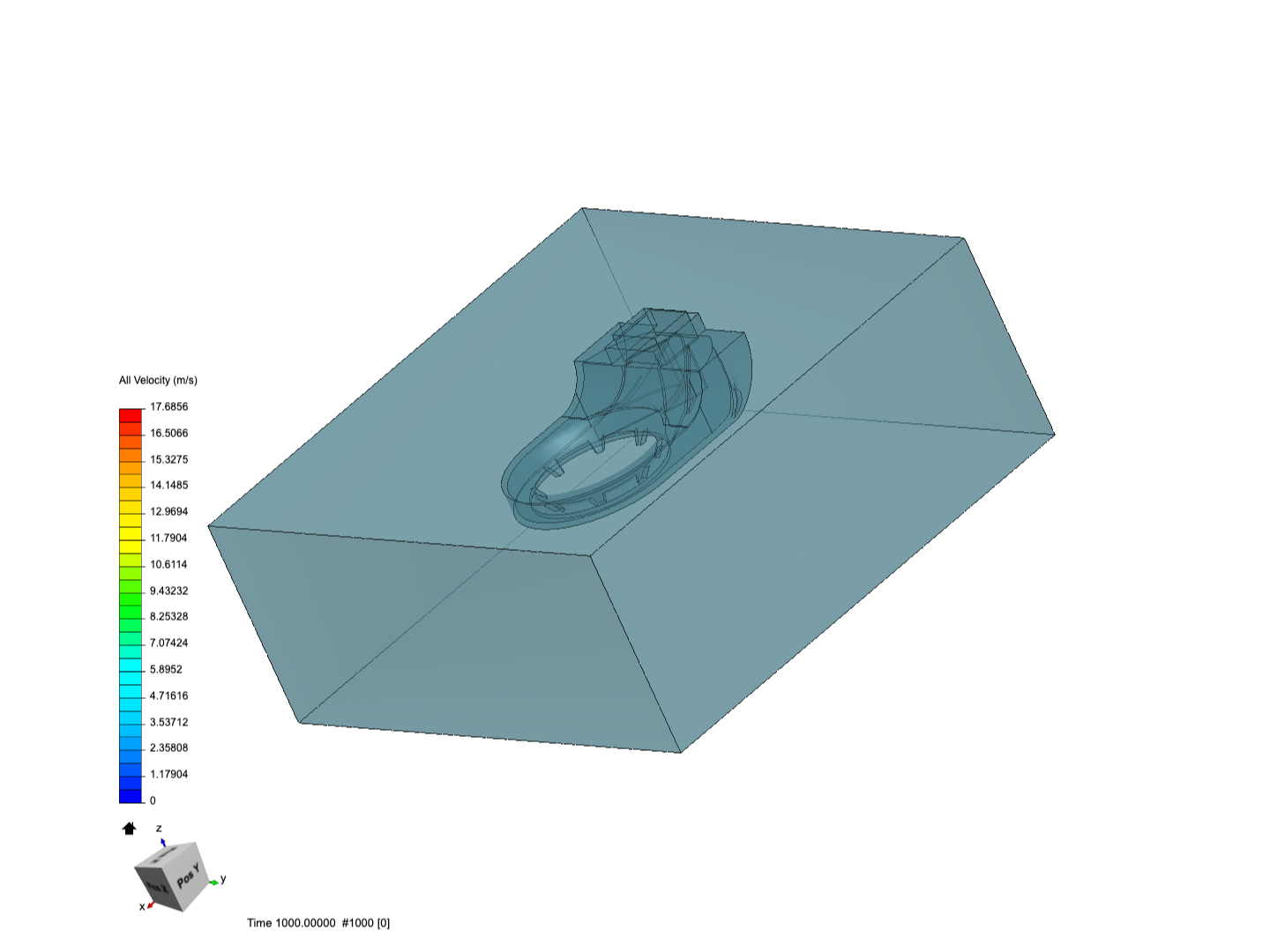Viewport: 1270px width, 952px height.
Task: Click the green y axis arrow
Action: (x=213, y=882)
